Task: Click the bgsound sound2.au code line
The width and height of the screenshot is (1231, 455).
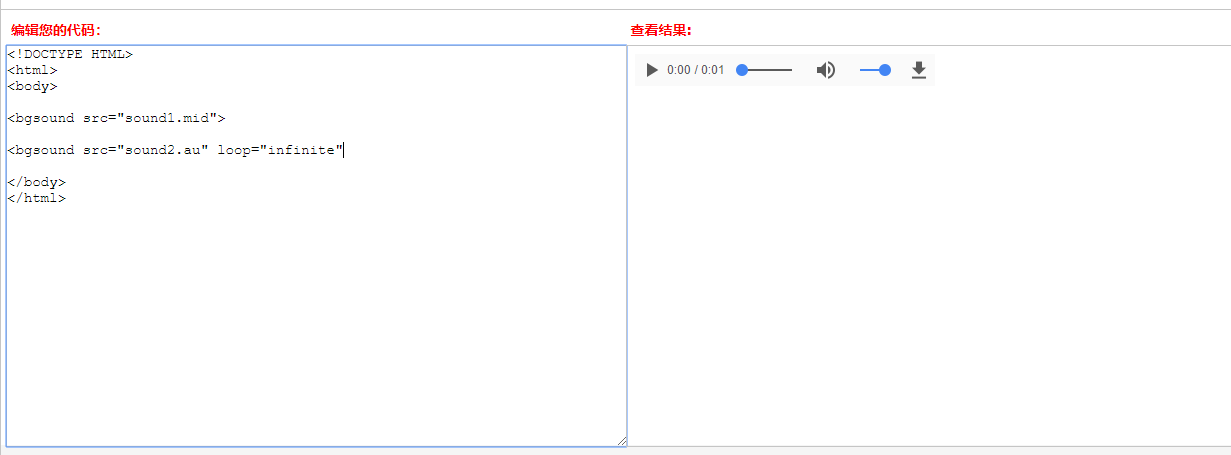Action: pos(108,150)
